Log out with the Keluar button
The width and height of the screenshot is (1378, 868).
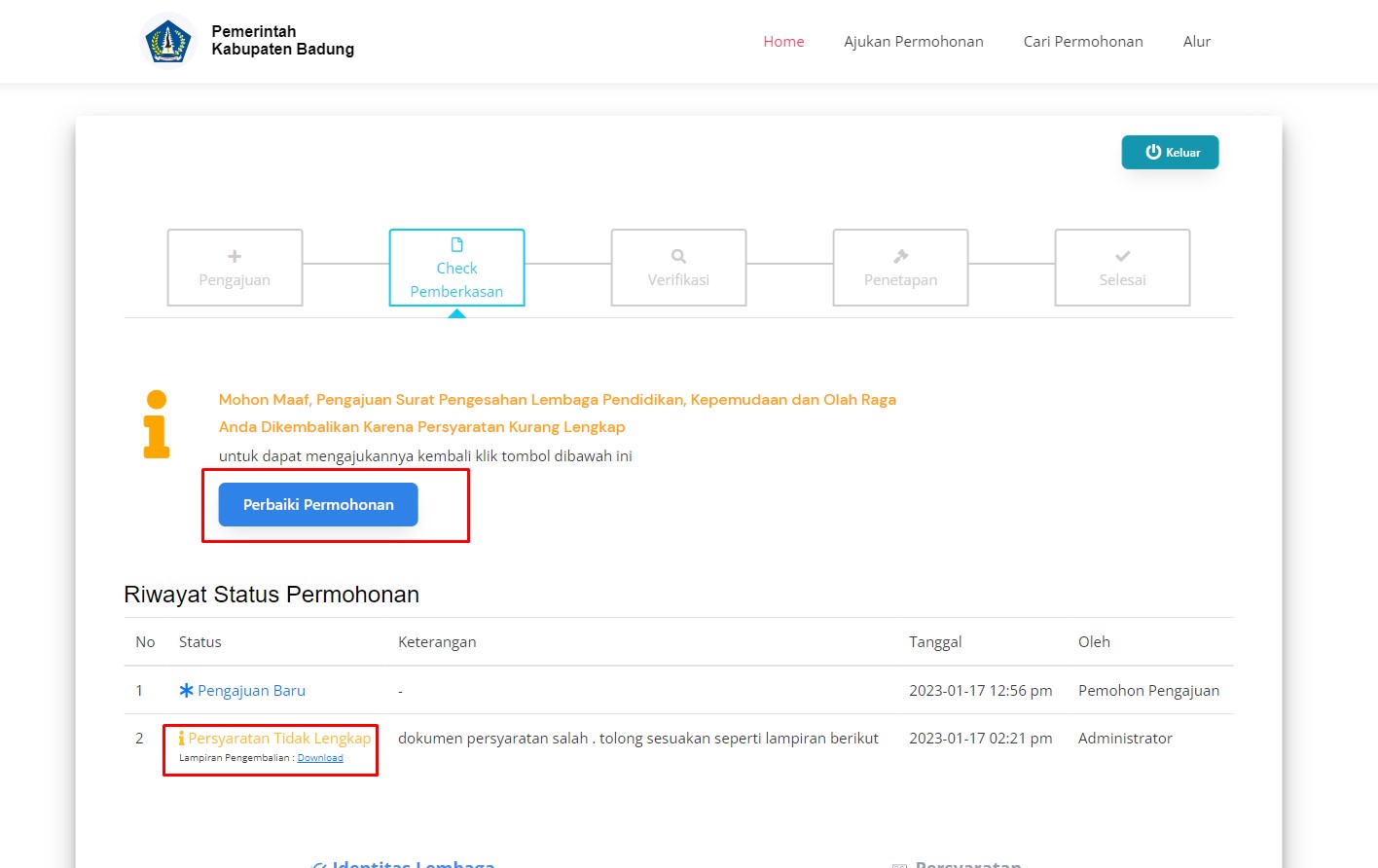[1170, 153]
